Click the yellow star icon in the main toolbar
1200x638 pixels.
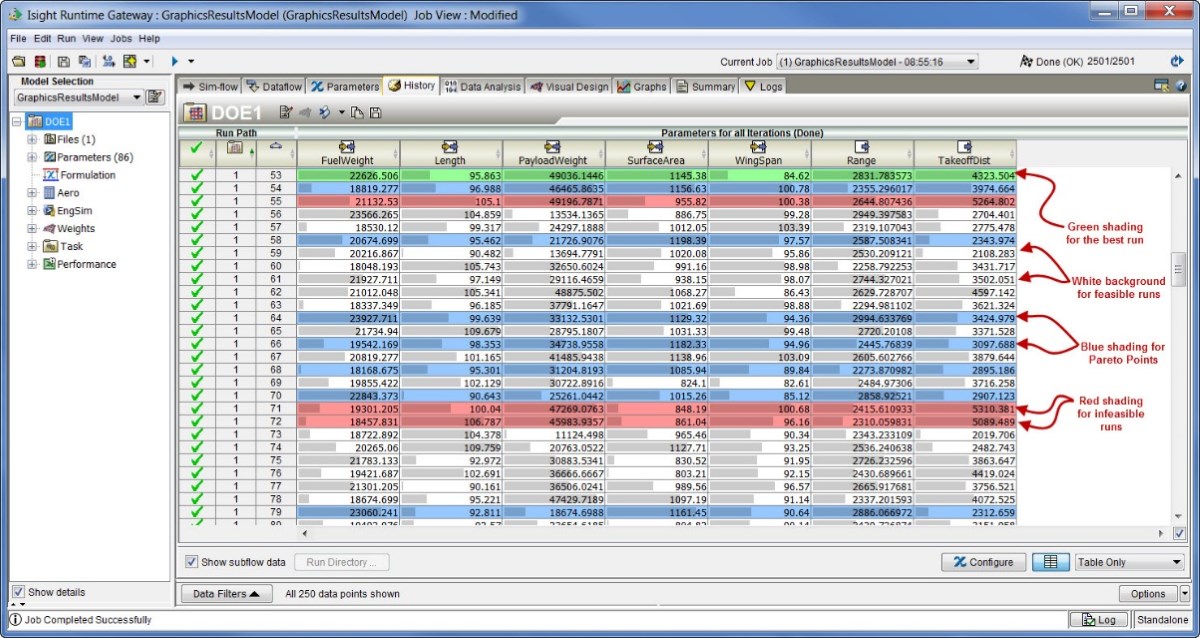tap(130, 61)
